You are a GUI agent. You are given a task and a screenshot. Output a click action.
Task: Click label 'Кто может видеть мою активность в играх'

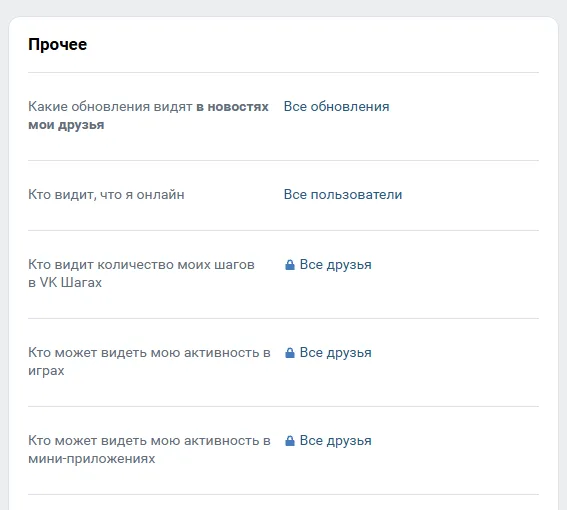pyautogui.click(x=149, y=361)
